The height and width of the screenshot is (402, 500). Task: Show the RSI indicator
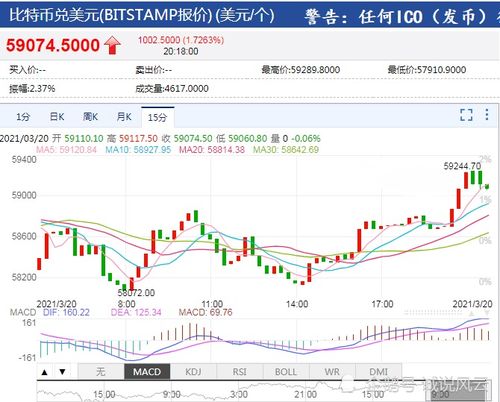[x=240, y=372]
